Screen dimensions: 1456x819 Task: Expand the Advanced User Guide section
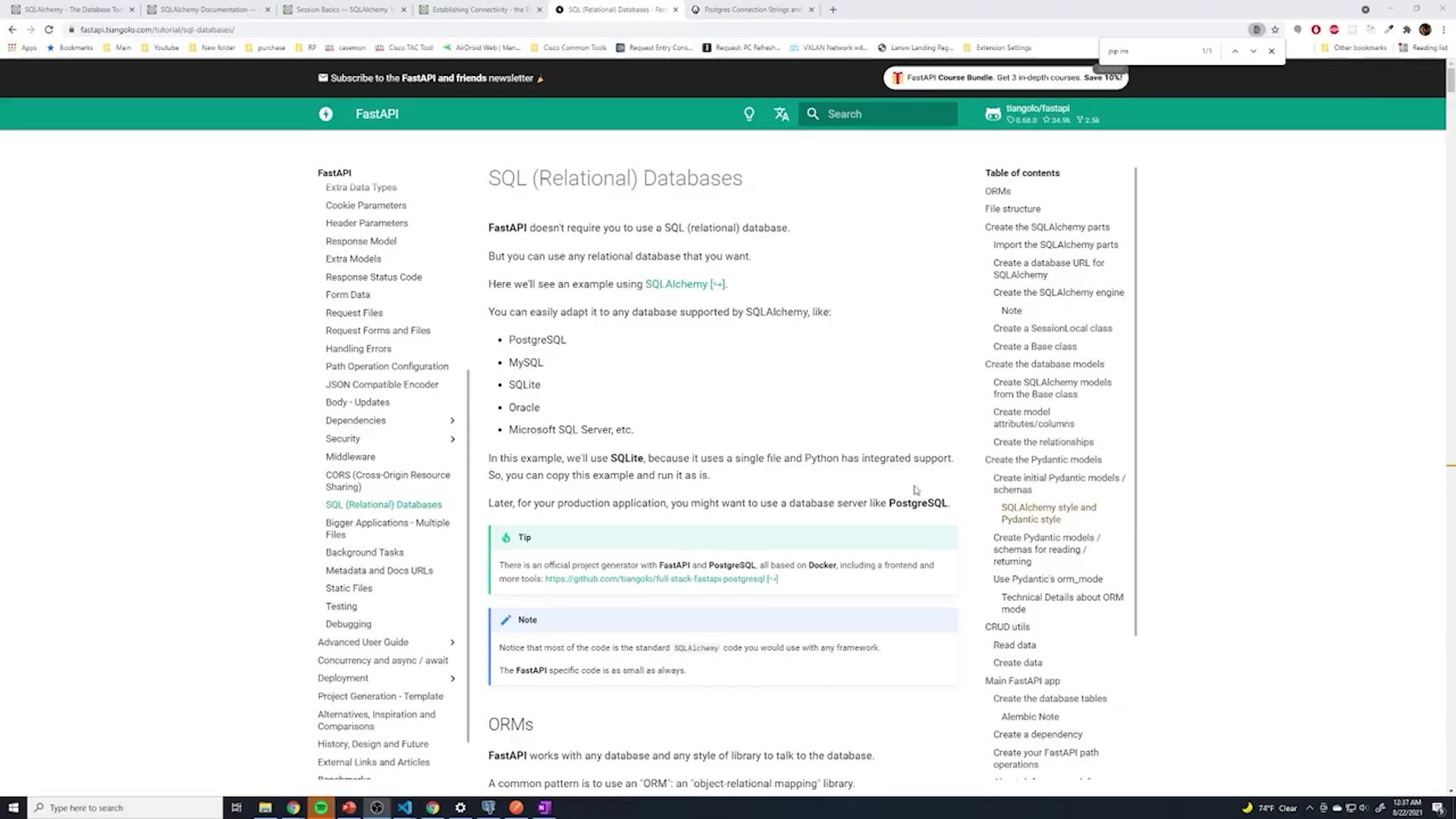pos(453,642)
